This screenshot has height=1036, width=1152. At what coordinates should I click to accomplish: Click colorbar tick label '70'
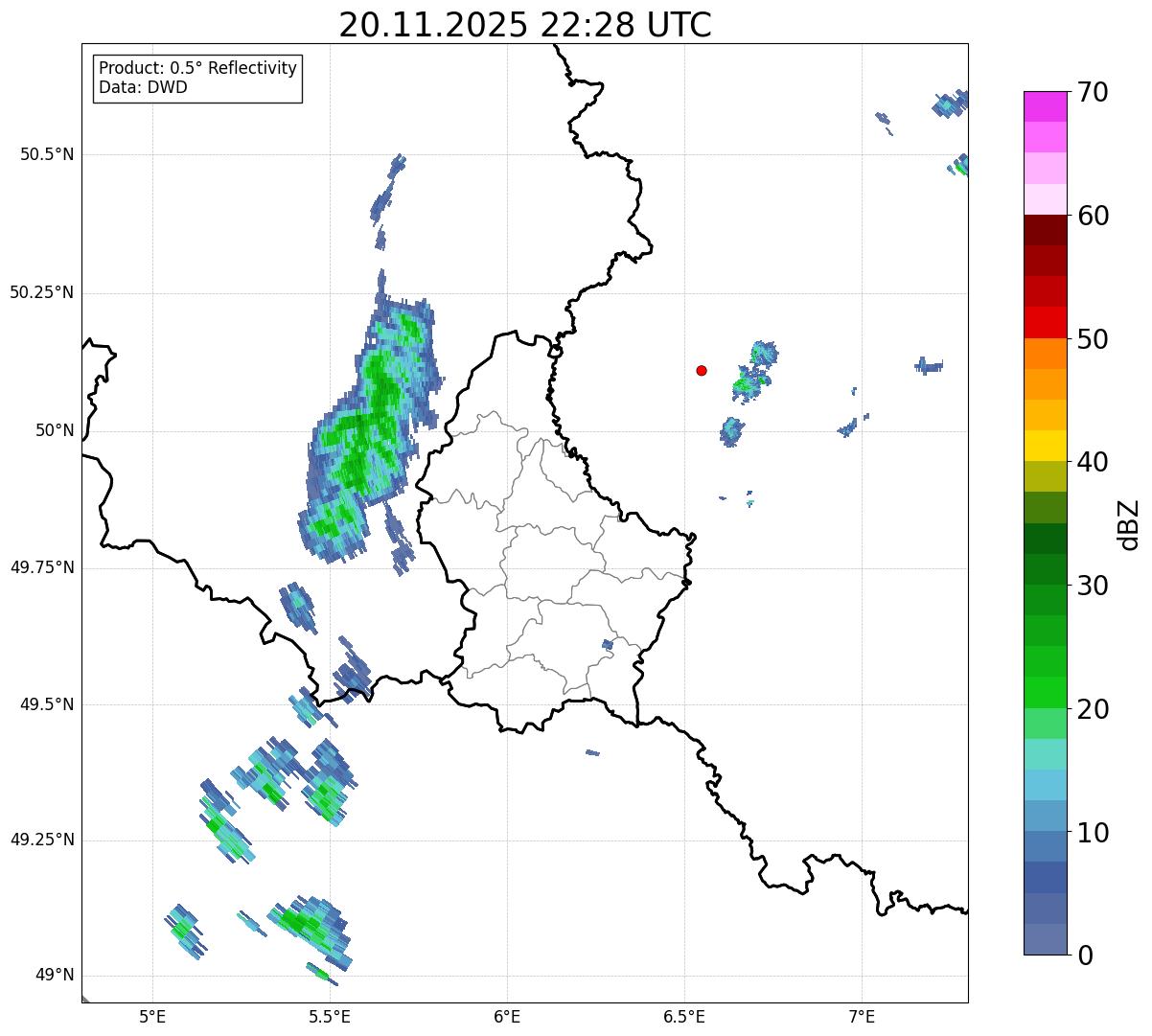tap(1093, 92)
